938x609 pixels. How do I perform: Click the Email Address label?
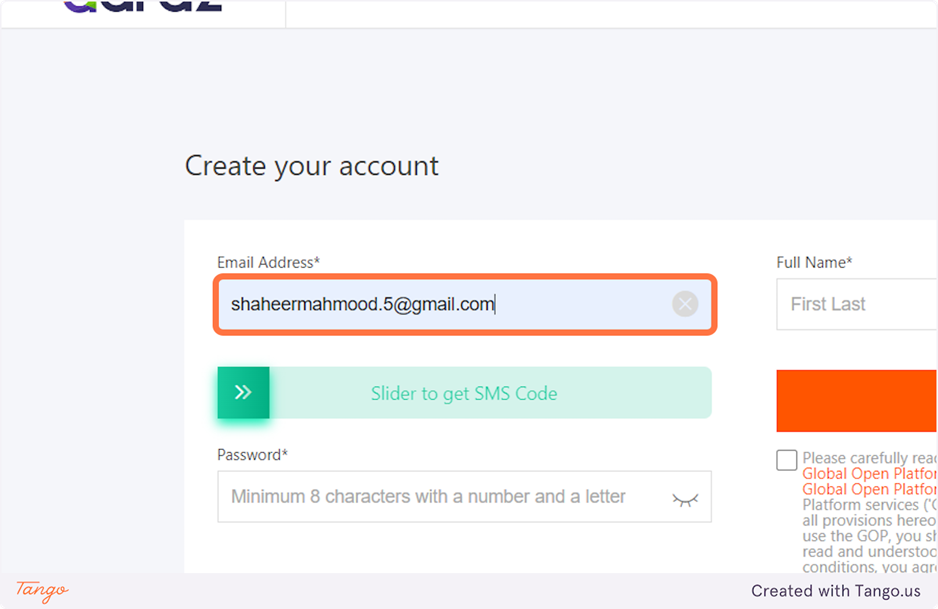268,262
